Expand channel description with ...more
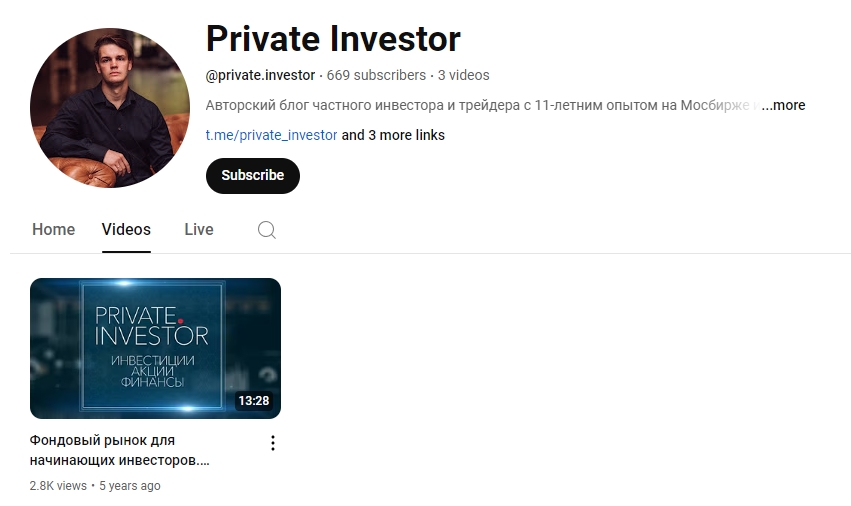 pyautogui.click(x=783, y=105)
